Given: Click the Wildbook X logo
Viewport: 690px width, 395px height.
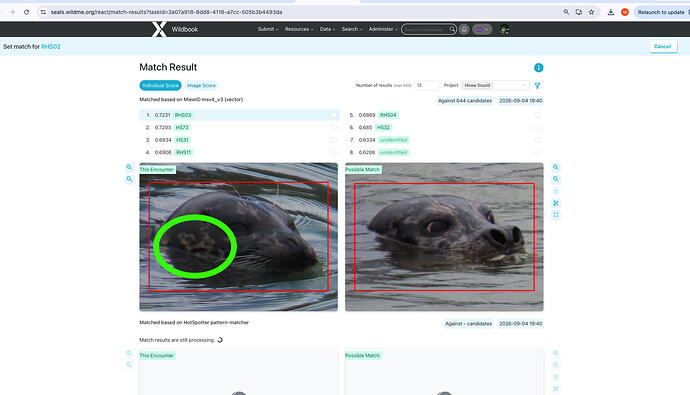Looking at the screenshot, I should click(x=159, y=29).
